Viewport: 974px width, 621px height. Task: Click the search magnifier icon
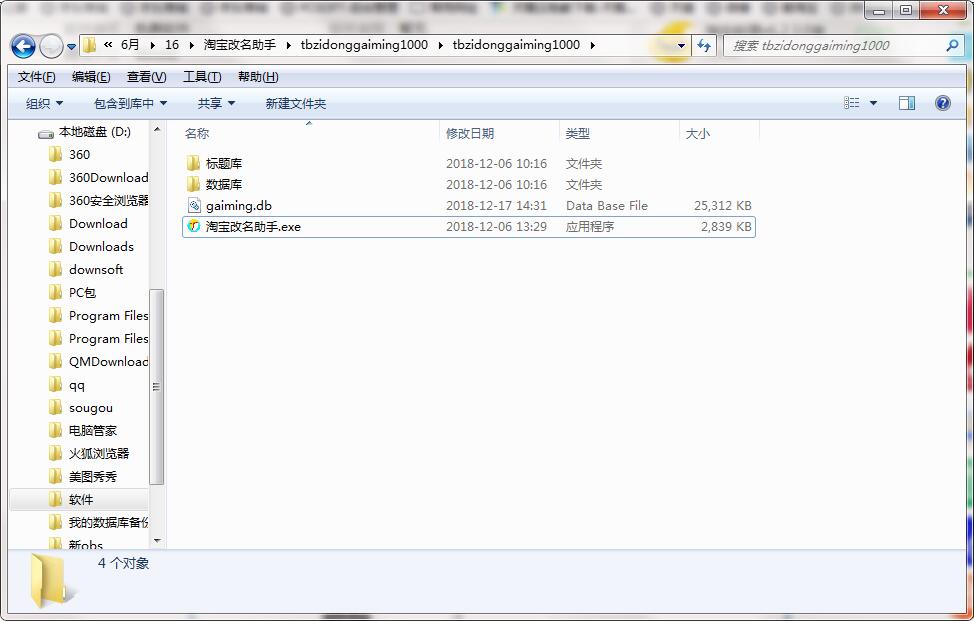(952, 45)
